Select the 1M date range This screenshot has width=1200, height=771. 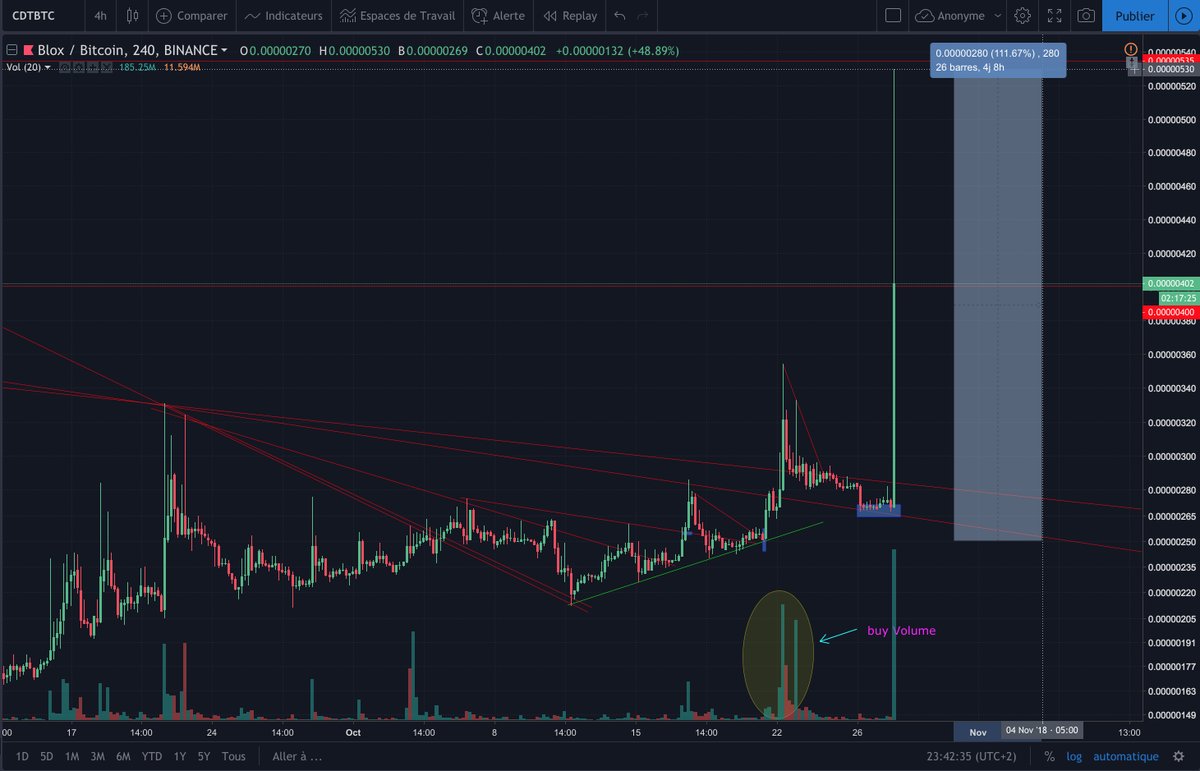click(72, 756)
